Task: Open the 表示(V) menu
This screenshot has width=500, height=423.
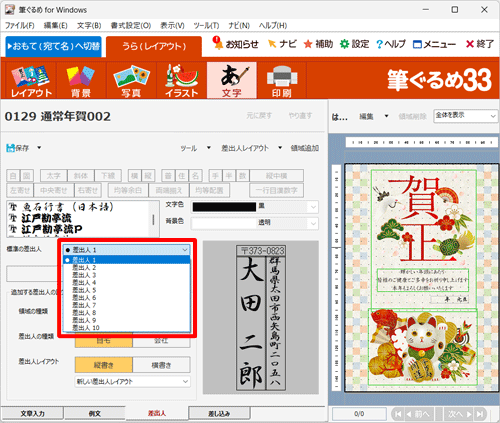Action: coord(172,25)
